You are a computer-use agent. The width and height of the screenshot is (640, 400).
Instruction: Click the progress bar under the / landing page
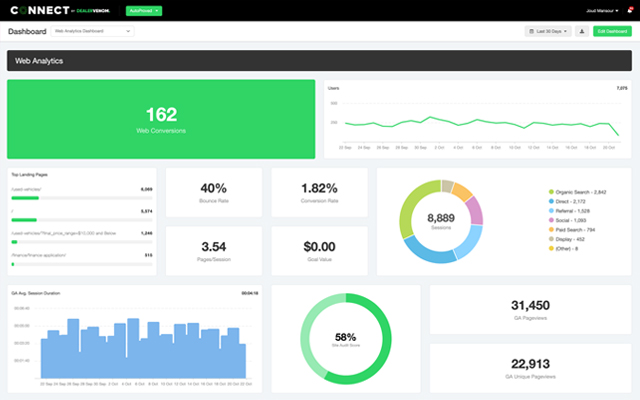click(82, 220)
